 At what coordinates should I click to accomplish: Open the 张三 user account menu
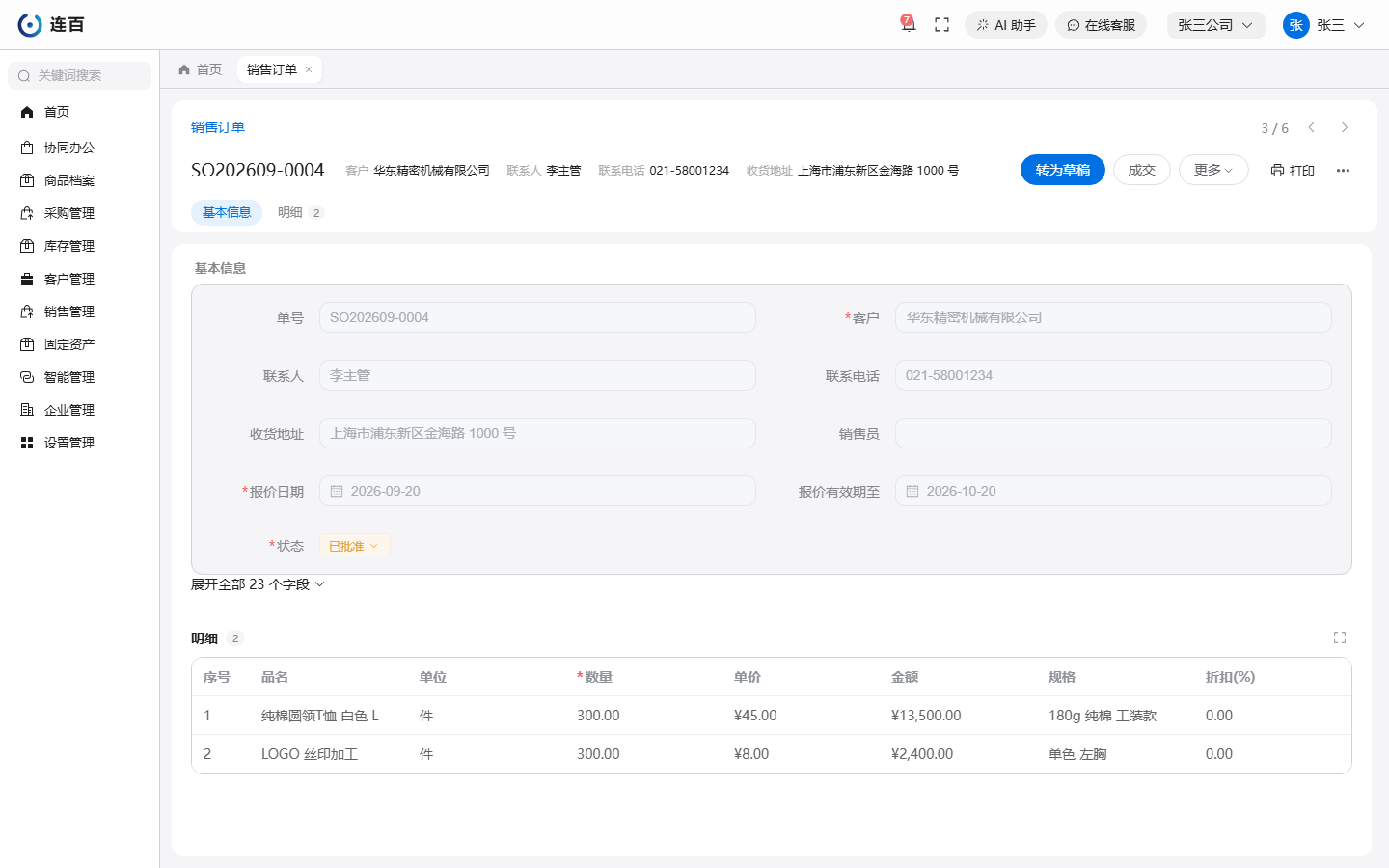(1324, 25)
